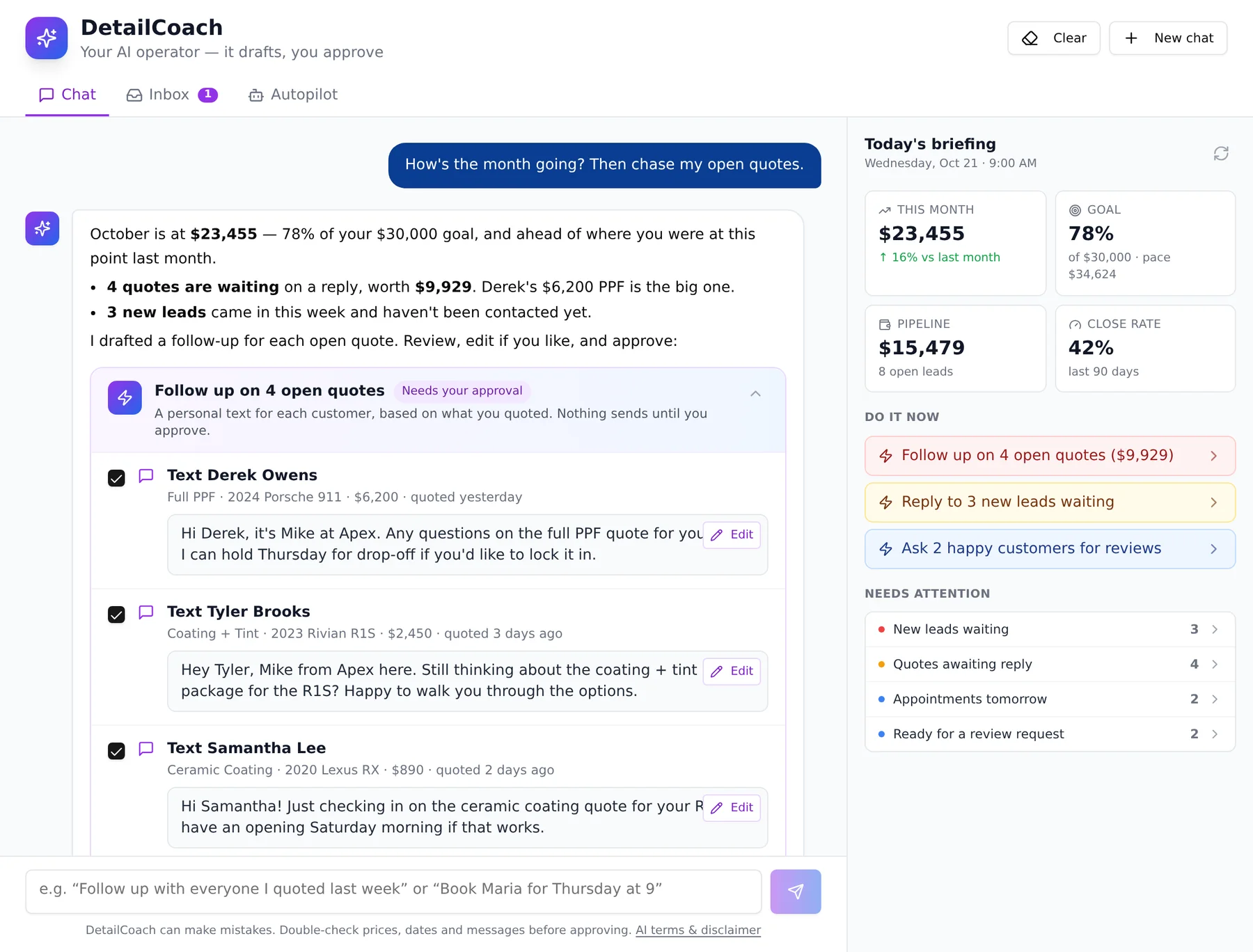Click message icon next to Text Samantha Lee
The width and height of the screenshot is (1253, 952).
coord(146,749)
